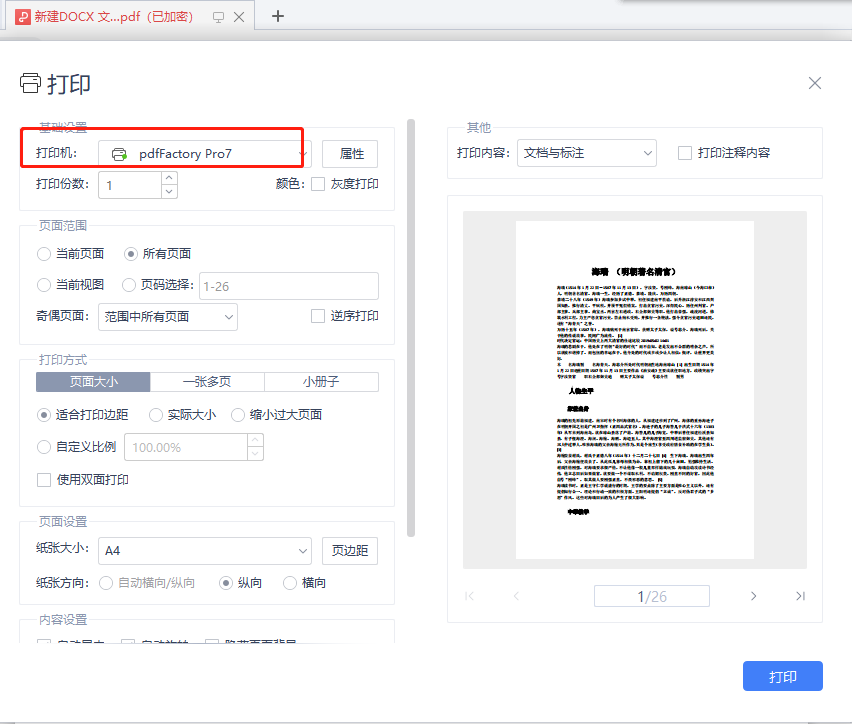Click the PDF icon on the document tab
Screen dimensions: 852x724
(x=22, y=16)
